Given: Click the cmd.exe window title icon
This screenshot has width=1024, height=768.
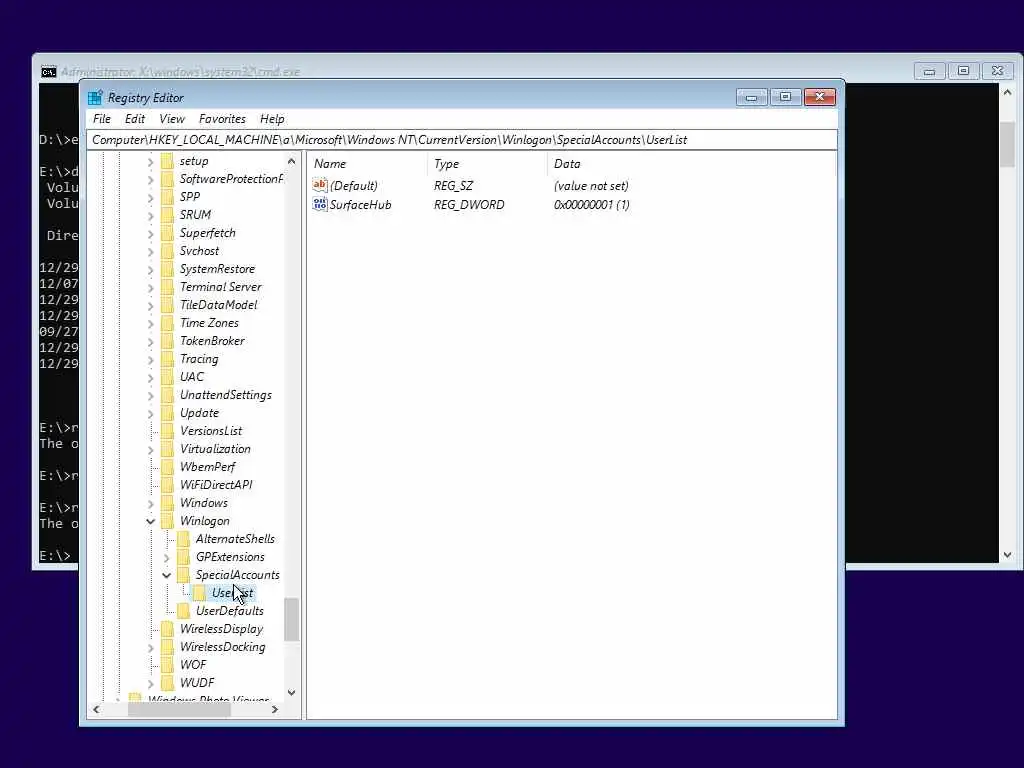Looking at the screenshot, I should tap(48, 72).
